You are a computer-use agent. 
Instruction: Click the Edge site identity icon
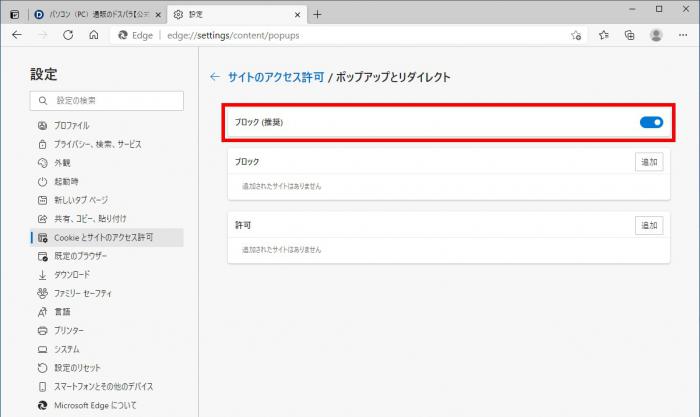click(x=135, y=35)
